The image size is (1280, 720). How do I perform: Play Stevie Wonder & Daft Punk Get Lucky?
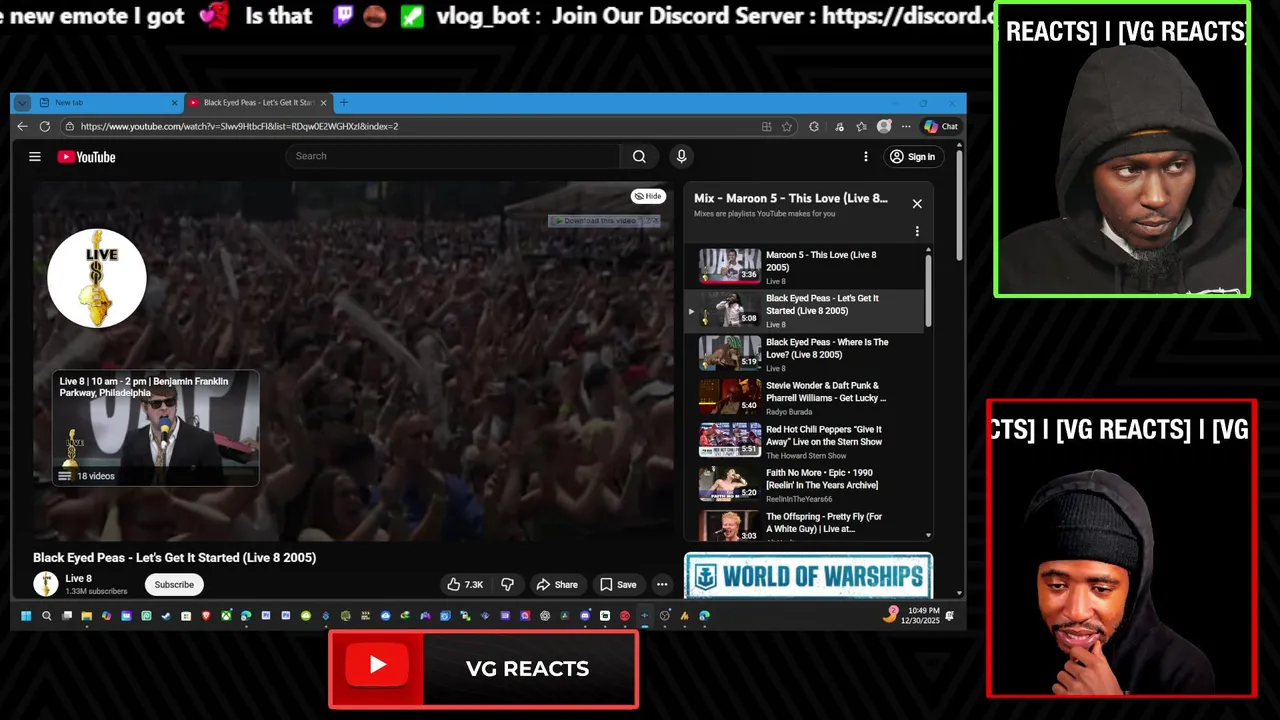point(805,398)
